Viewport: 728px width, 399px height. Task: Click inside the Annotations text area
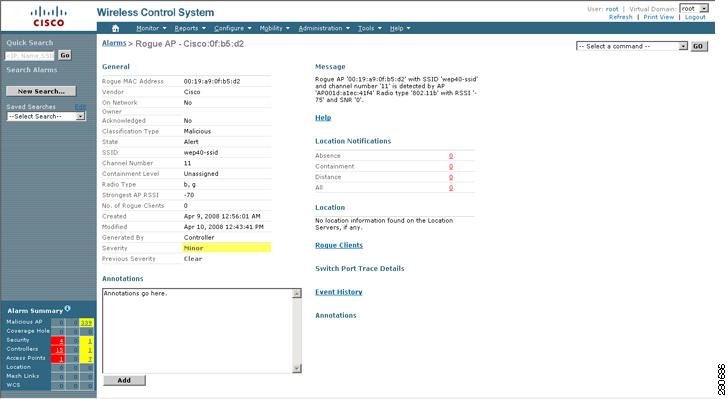point(197,330)
